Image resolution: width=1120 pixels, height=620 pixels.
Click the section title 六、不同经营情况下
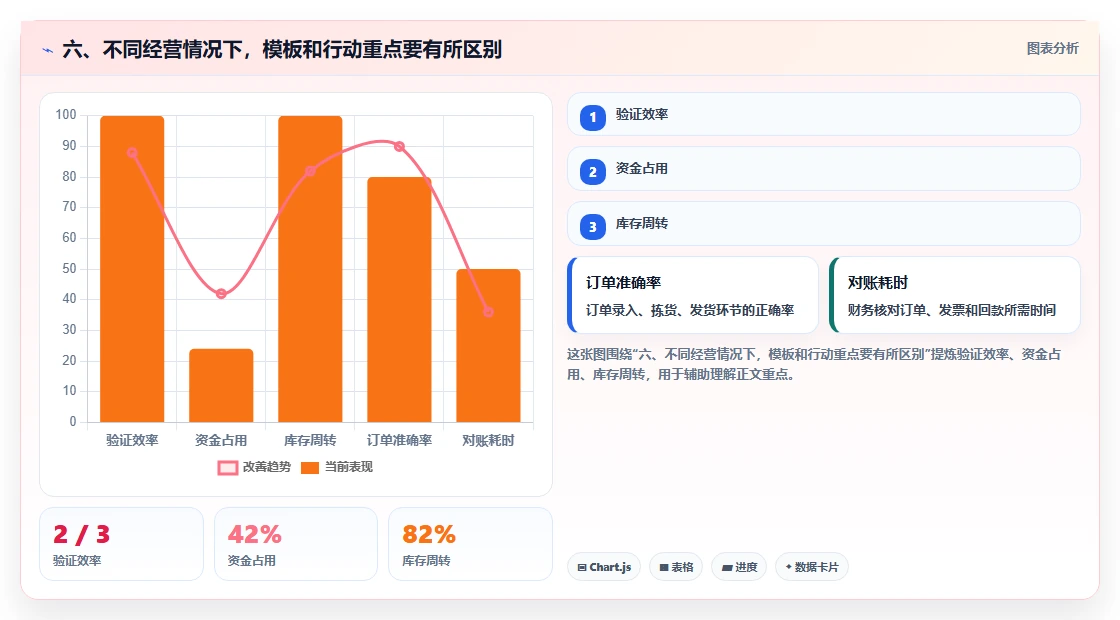[x=281, y=50]
